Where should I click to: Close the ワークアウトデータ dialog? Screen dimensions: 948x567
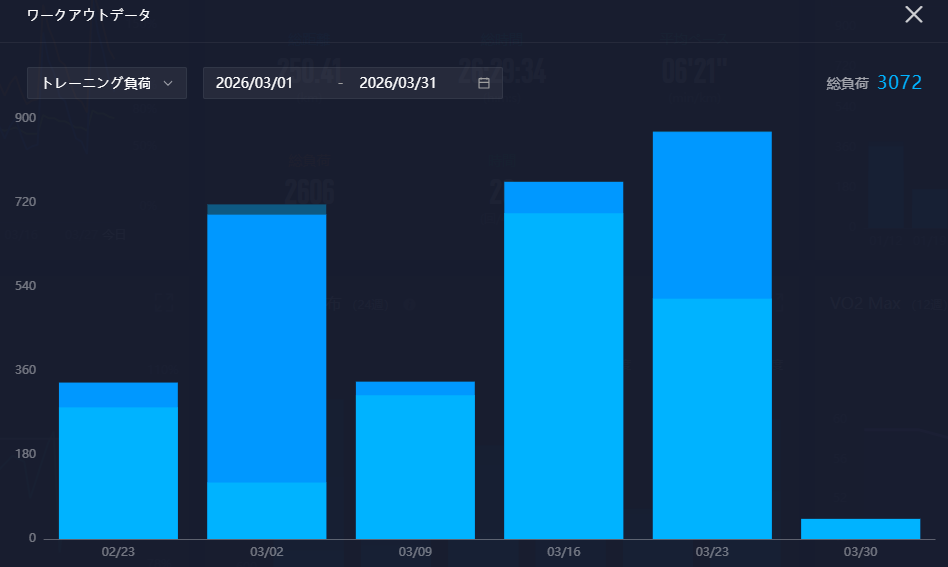click(913, 15)
